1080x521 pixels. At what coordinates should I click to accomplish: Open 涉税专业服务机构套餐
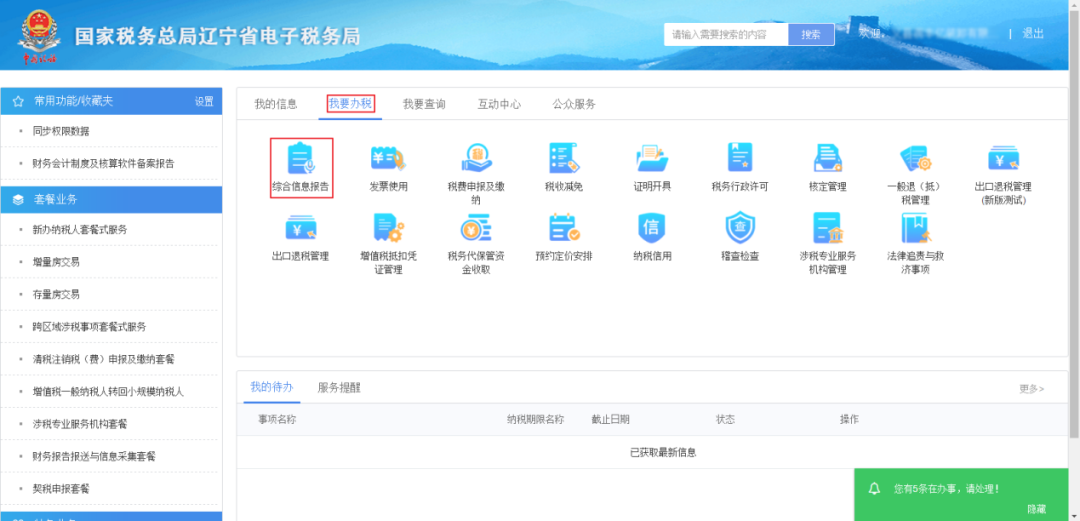click(79, 424)
